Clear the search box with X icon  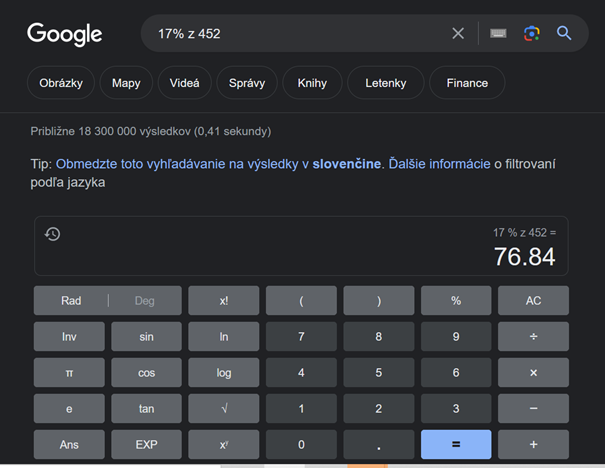point(458,34)
